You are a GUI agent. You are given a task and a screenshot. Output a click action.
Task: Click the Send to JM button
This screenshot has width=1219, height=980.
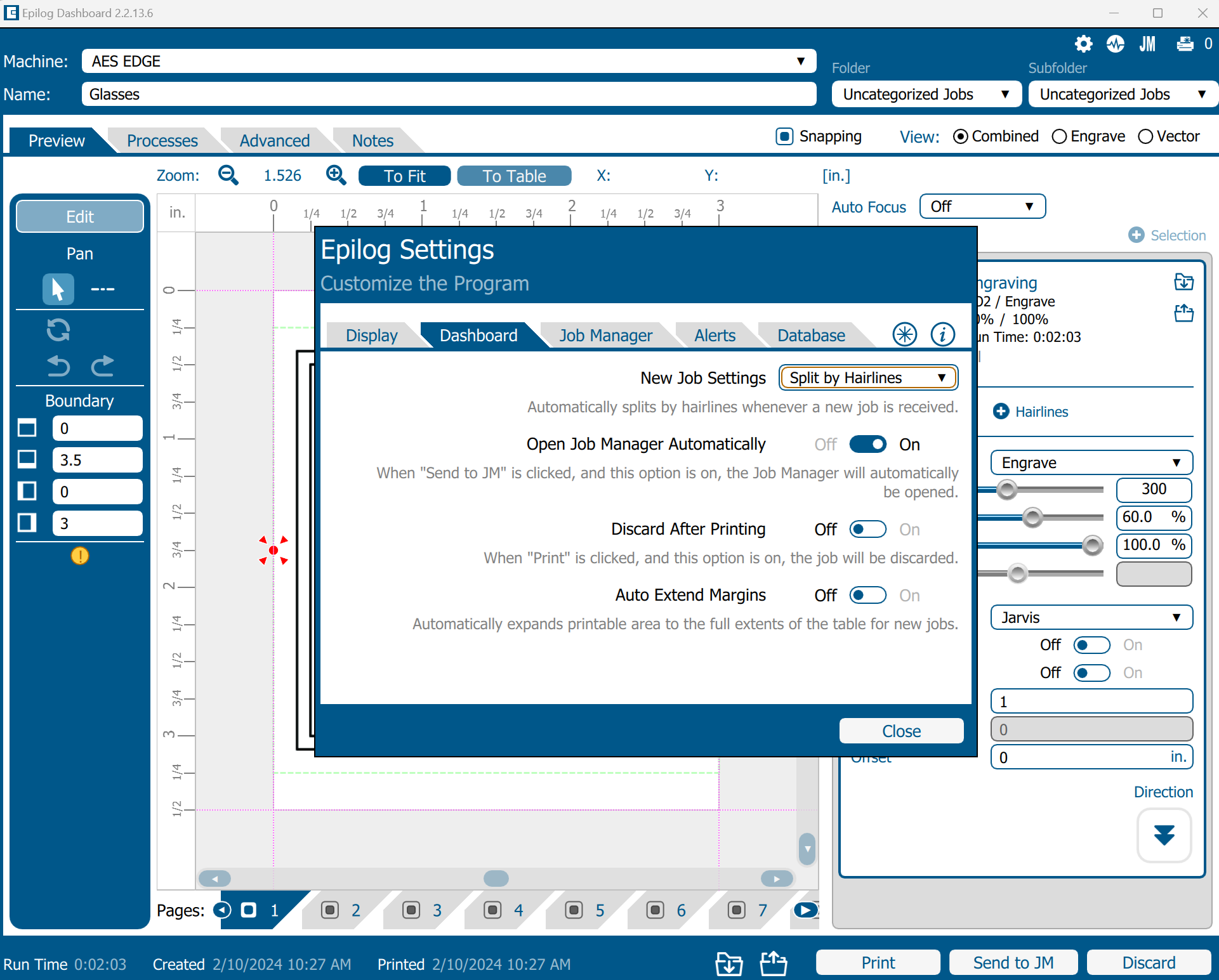(1013, 963)
